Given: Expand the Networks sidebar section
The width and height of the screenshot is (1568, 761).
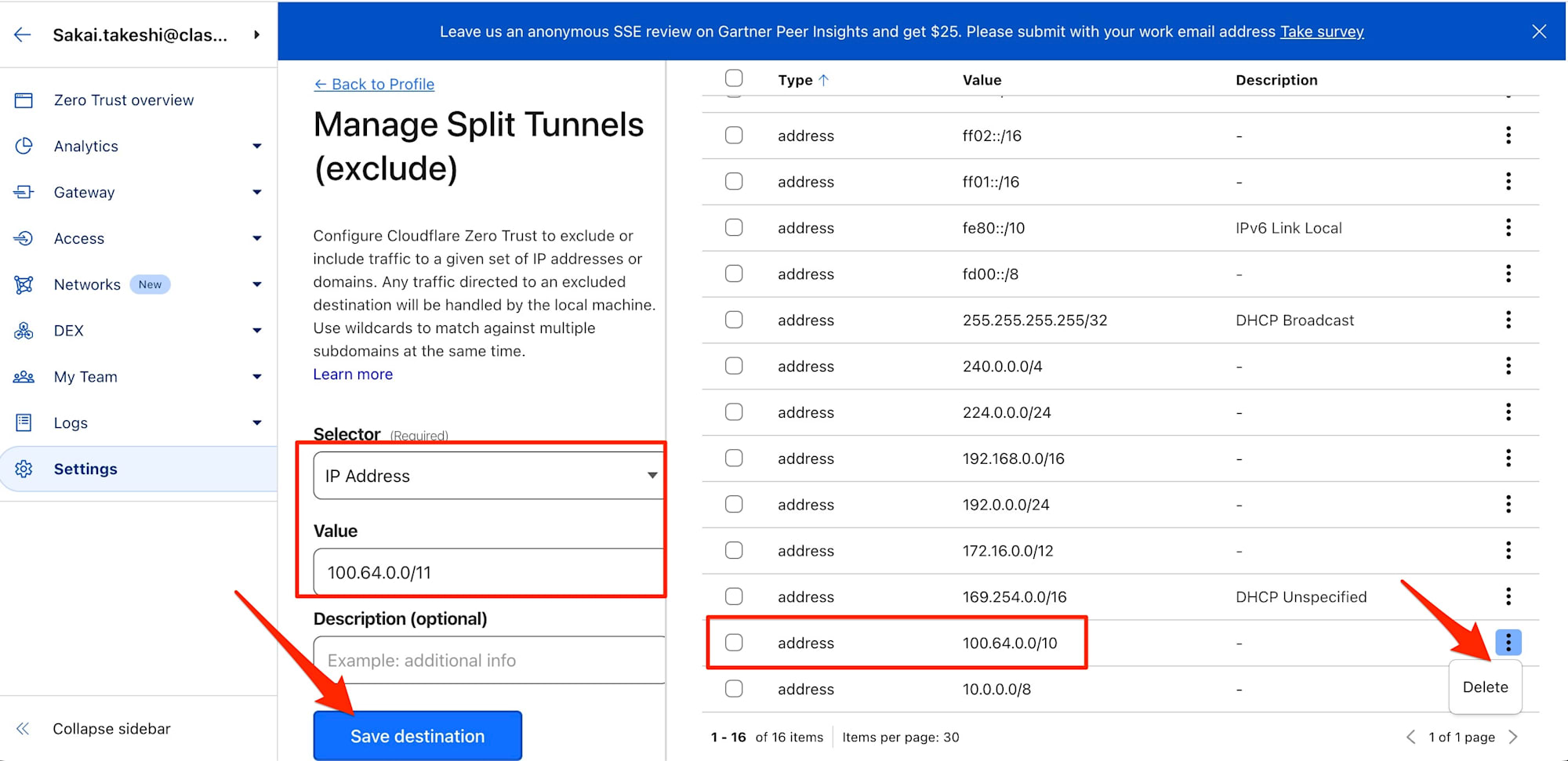Looking at the screenshot, I should coord(257,285).
